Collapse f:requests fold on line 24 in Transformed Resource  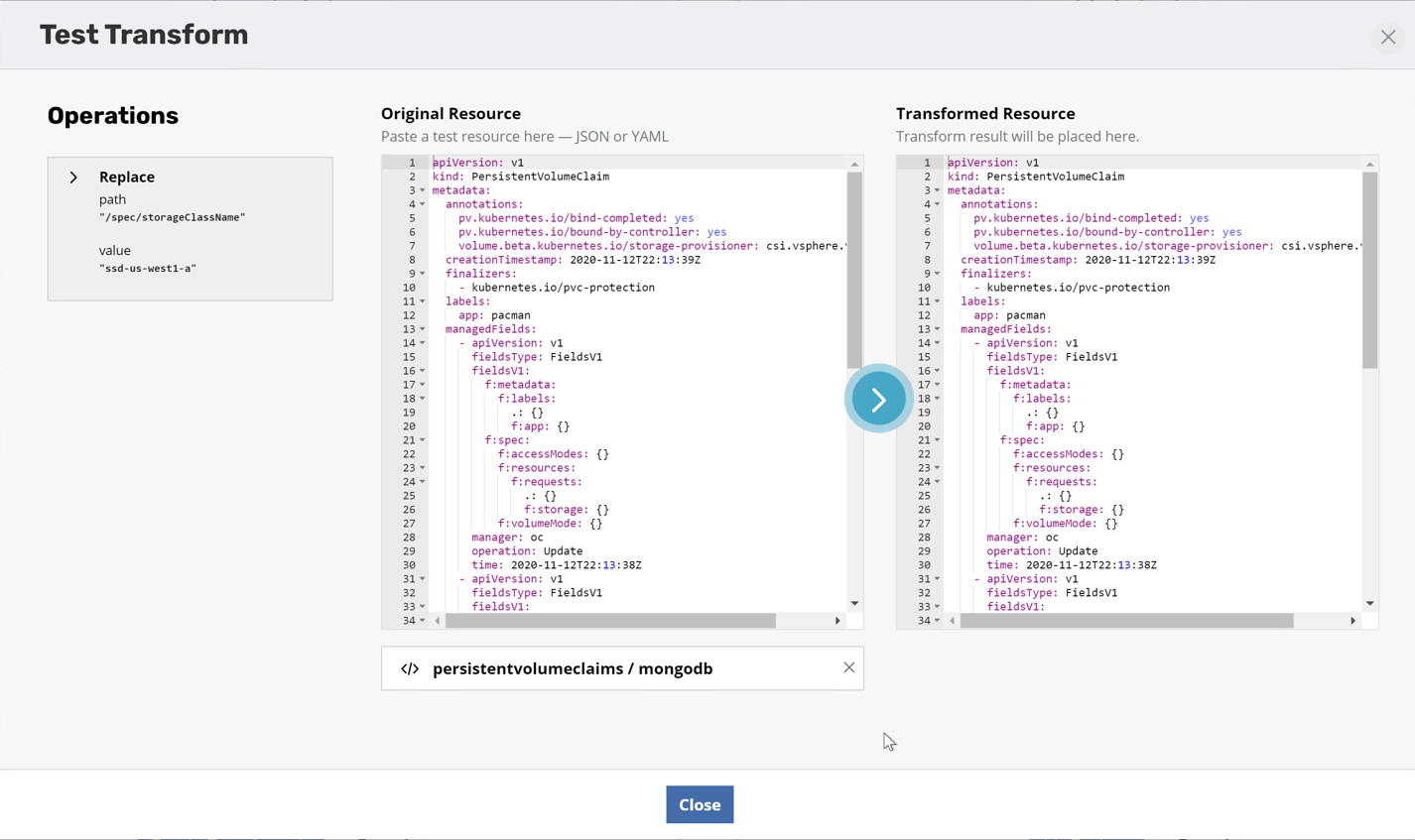(937, 482)
